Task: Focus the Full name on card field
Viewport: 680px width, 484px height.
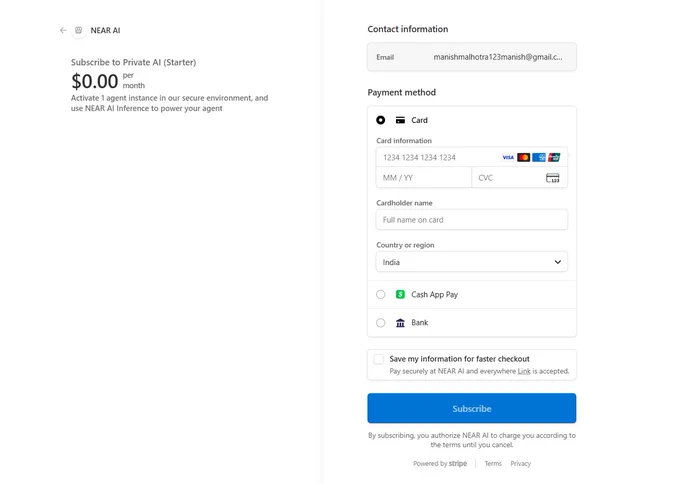Action: click(472, 220)
